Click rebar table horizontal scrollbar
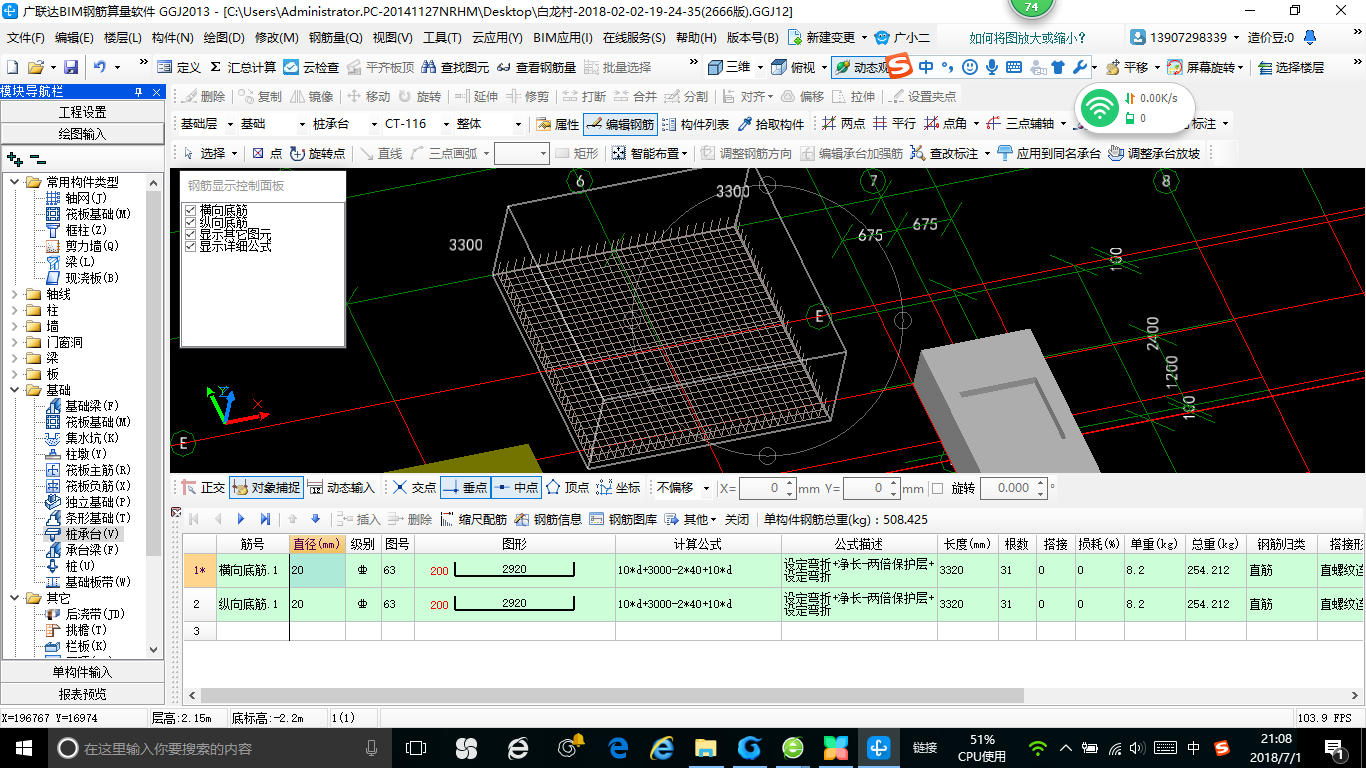Screen dimensions: 1366x768 pos(612,695)
